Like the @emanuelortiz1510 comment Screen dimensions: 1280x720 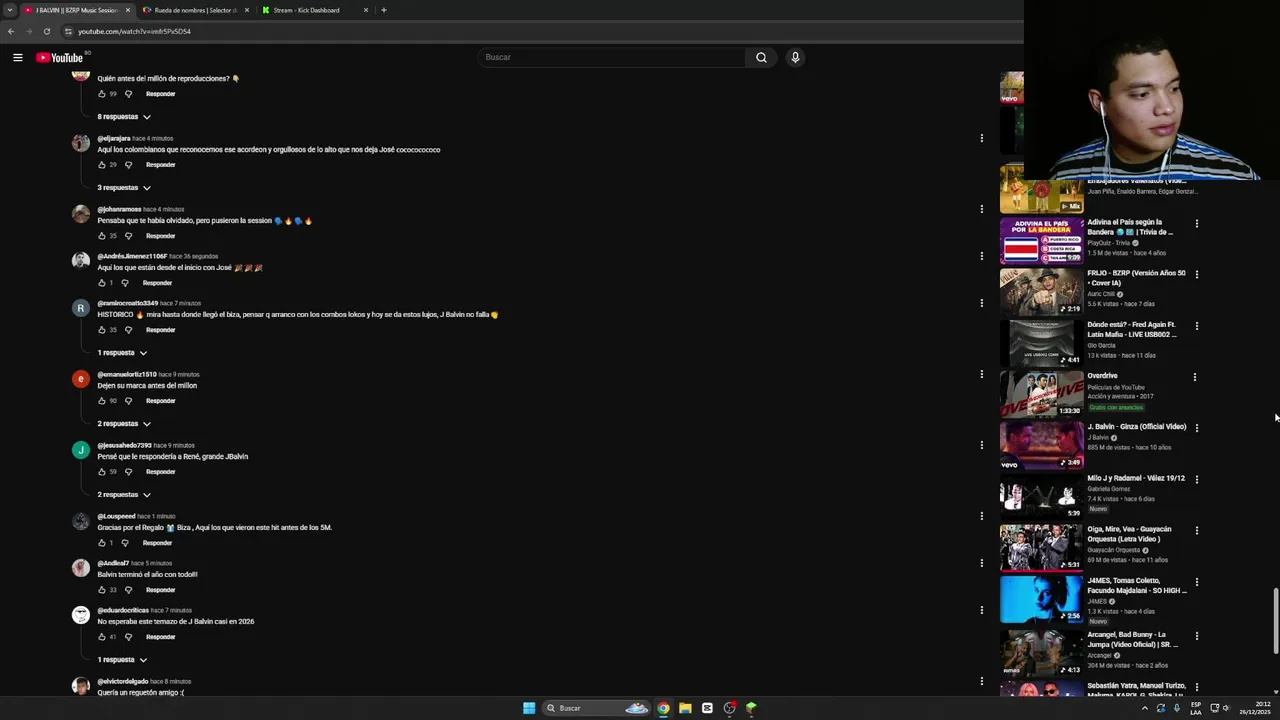tap(101, 401)
